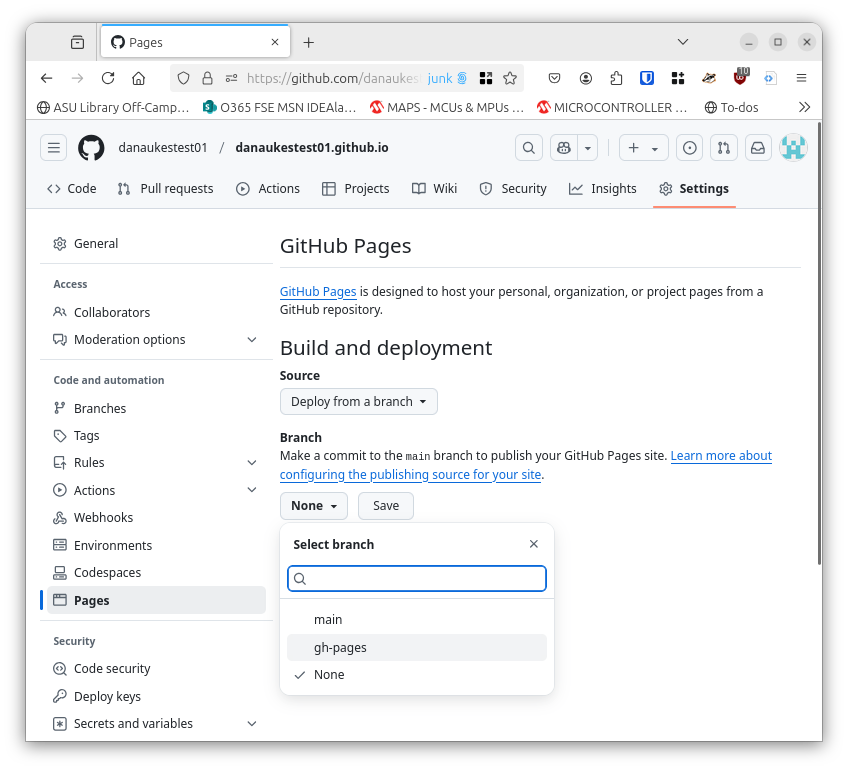Open the global navigation hamburger menu
This screenshot has width=848, height=770.
click(54, 148)
